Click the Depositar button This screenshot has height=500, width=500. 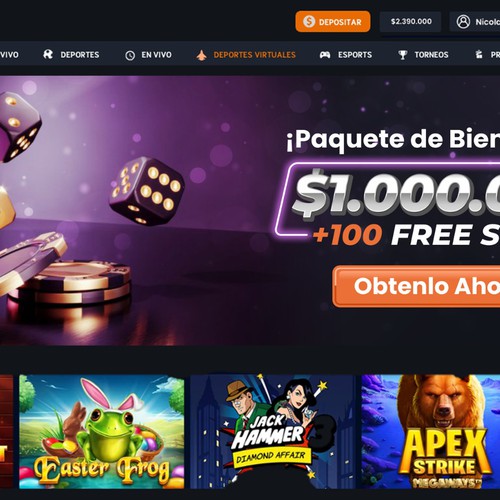333,22
